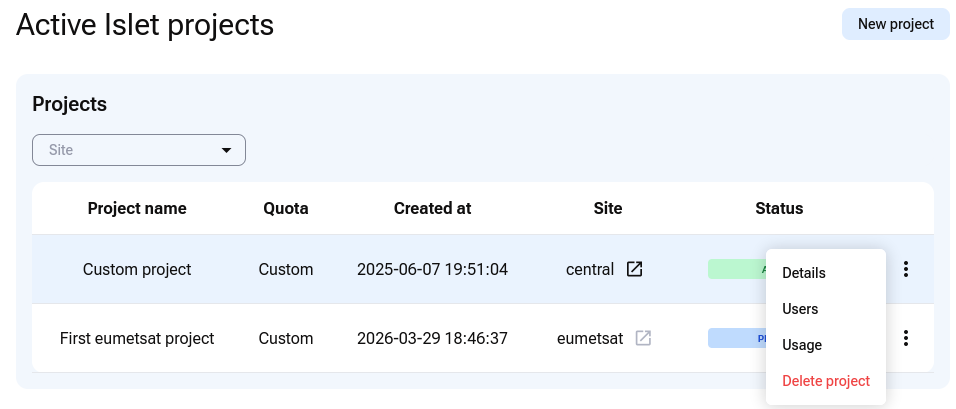Choose Delete project in the menu
This screenshot has height=409, width=956.
tap(826, 381)
